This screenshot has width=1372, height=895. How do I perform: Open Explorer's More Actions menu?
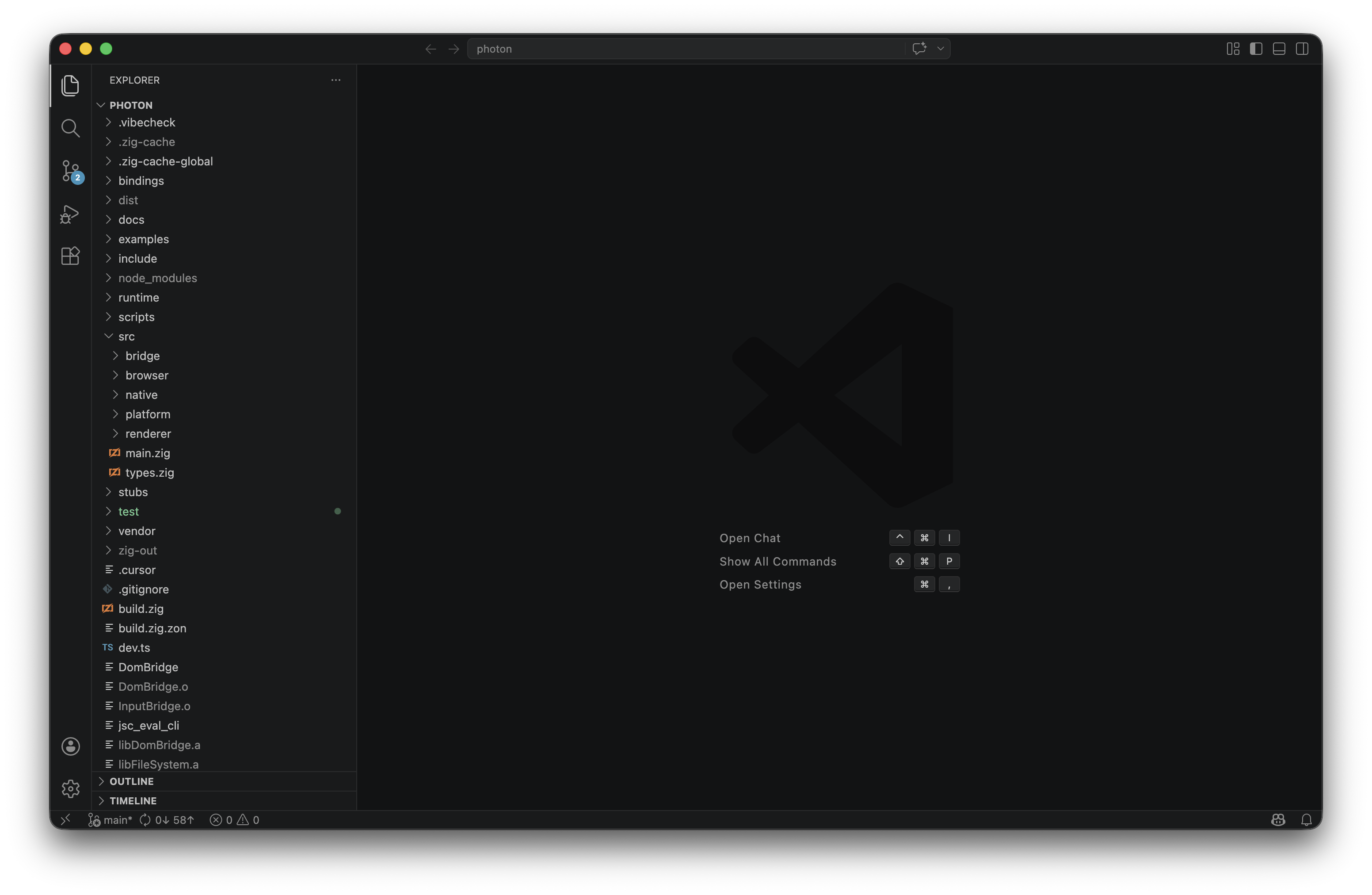click(x=335, y=80)
